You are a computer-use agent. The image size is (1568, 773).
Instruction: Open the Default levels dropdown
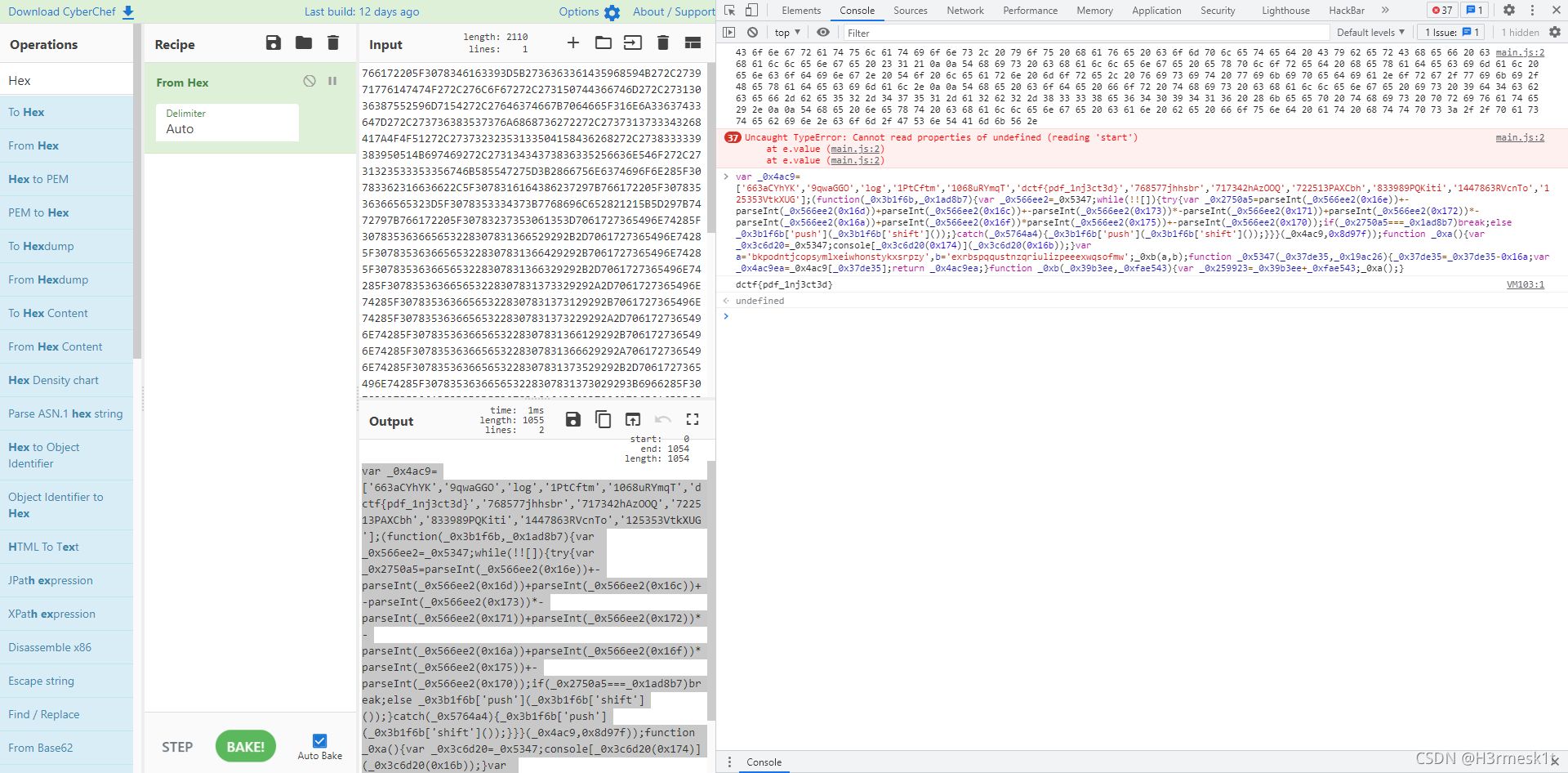point(1371,33)
